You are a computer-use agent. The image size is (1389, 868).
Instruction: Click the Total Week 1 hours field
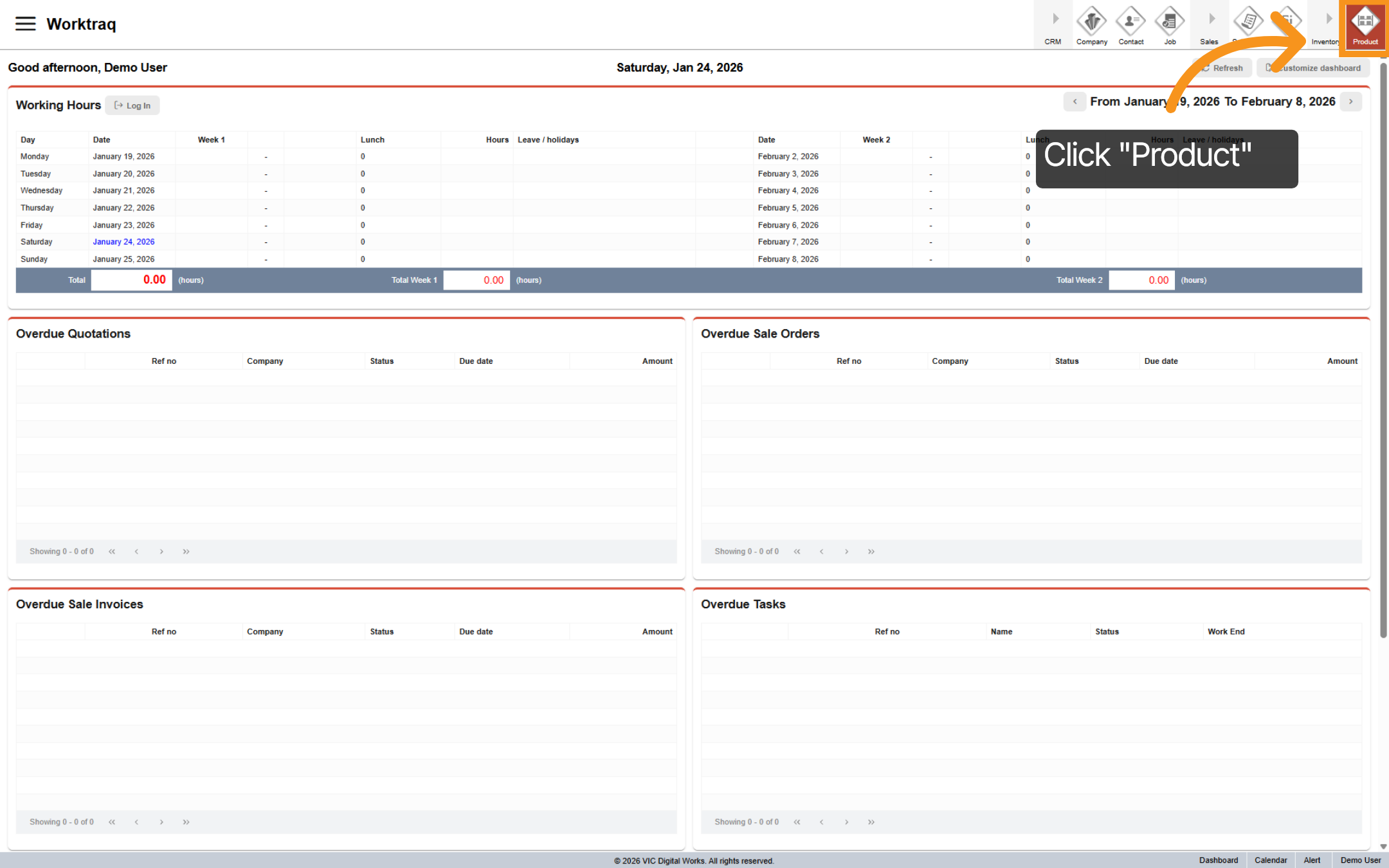tap(476, 280)
